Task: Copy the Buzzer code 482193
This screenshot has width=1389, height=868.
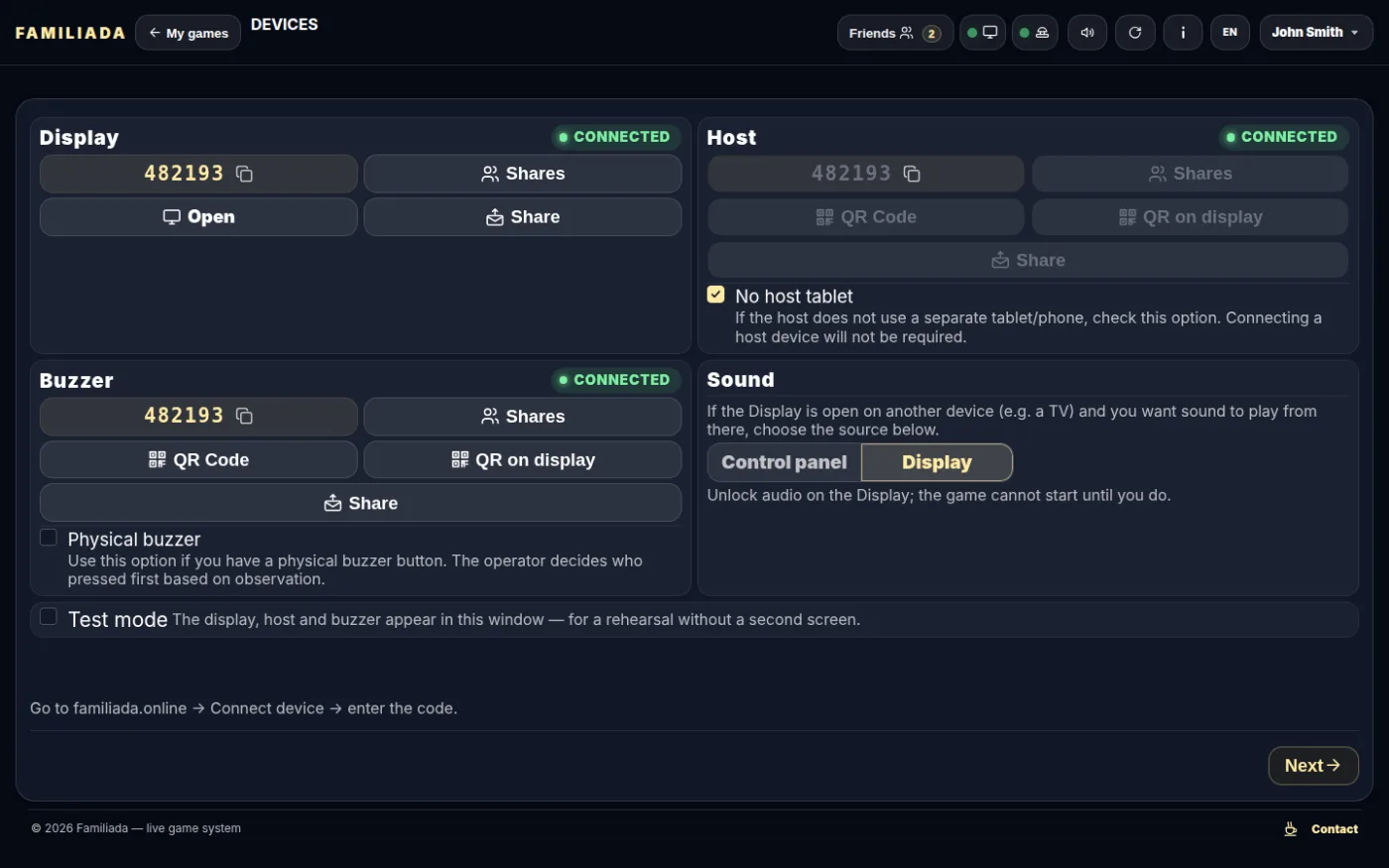Action: coord(244,416)
